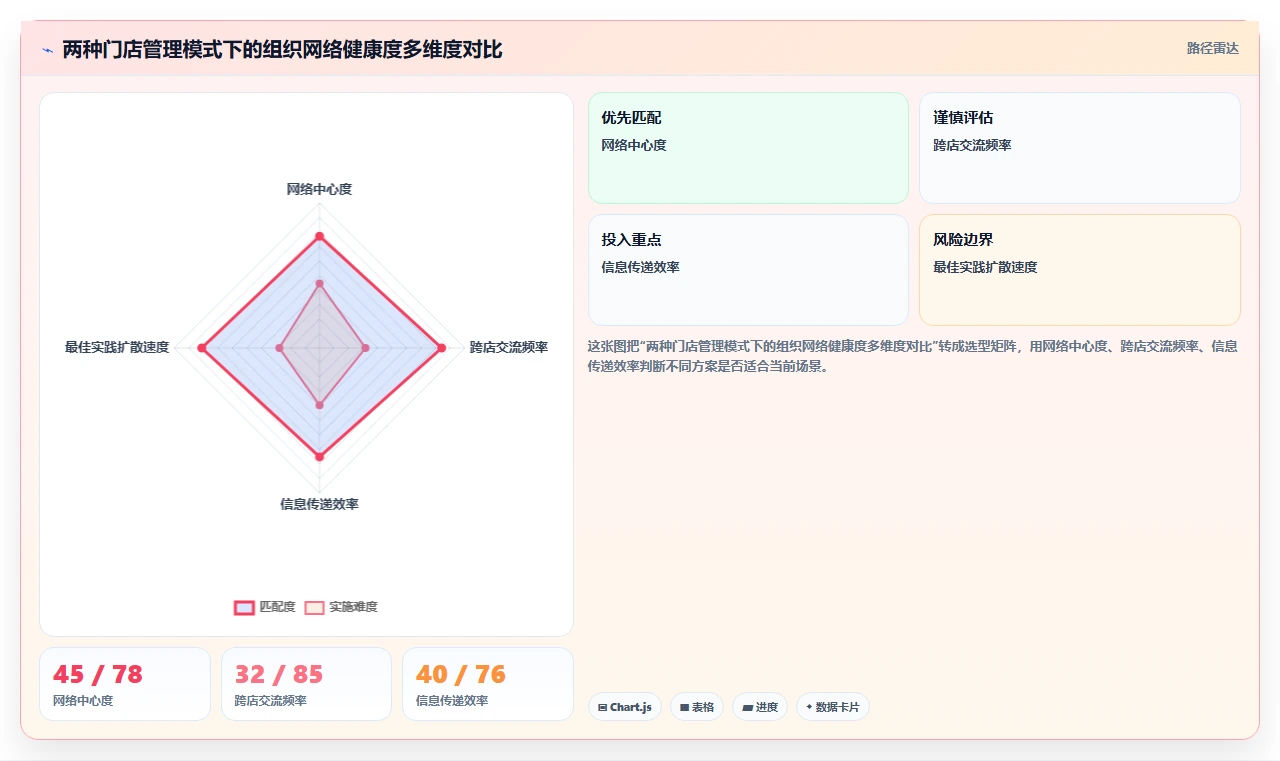Click 跨店交流频率 text in 谨慎评估 card
This screenshot has width=1280, height=761.
pos(972,145)
